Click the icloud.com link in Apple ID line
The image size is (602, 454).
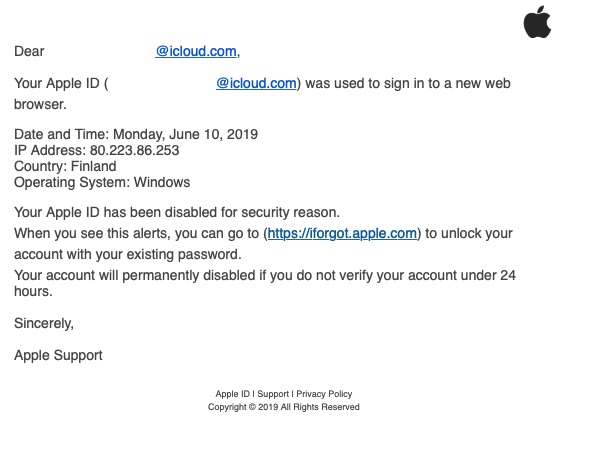pyautogui.click(x=256, y=84)
